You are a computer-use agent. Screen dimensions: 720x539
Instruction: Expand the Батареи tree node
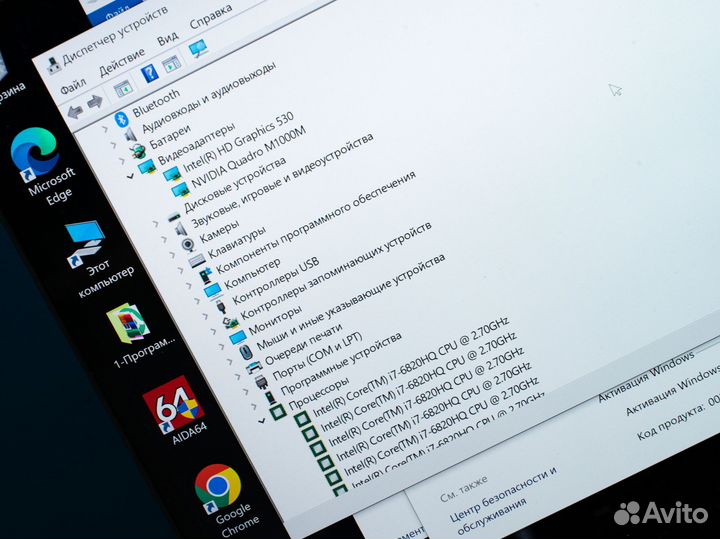pos(122,161)
